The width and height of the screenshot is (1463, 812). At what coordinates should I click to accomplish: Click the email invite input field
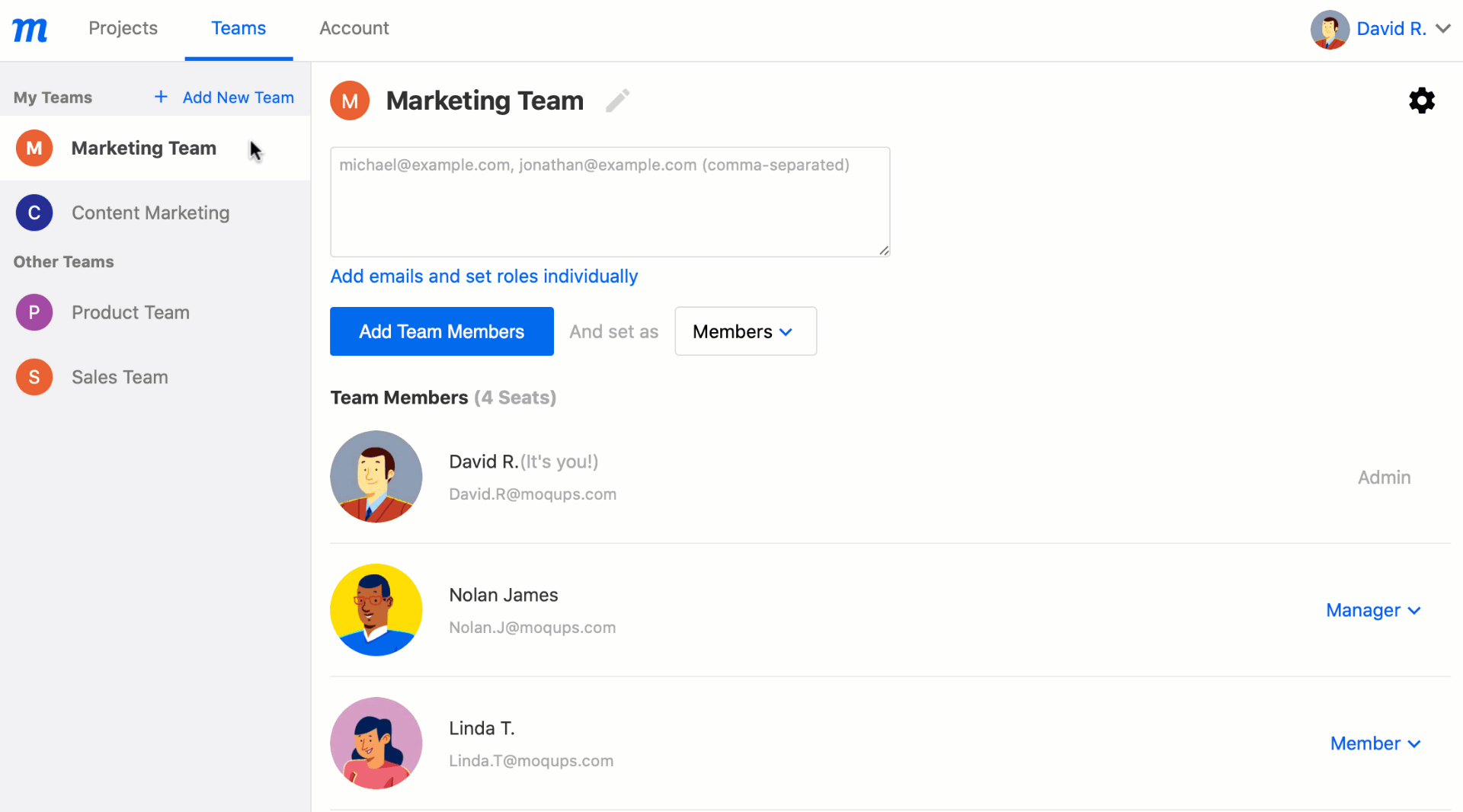tap(610, 201)
